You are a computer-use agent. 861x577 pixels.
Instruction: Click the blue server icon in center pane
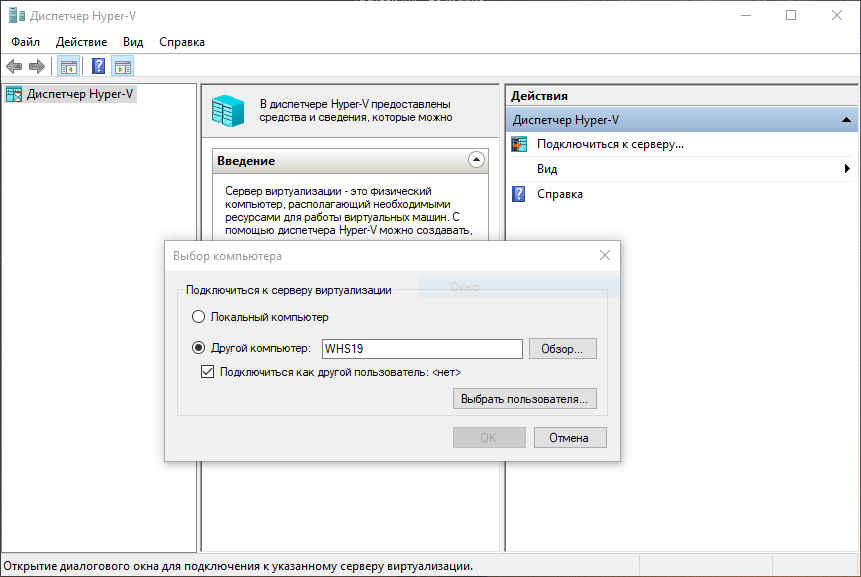(x=228, y=110)
